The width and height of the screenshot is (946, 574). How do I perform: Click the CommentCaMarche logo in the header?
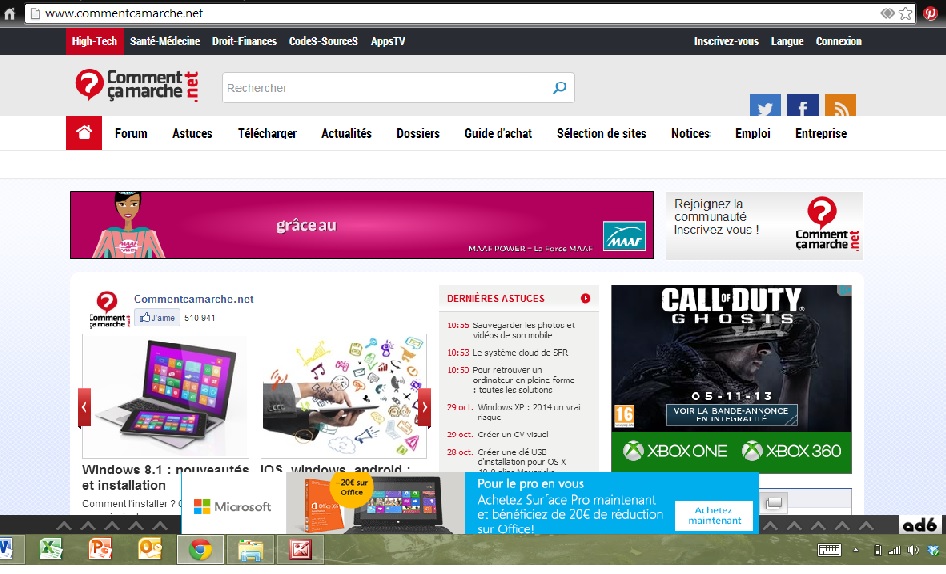click(137, 85)
